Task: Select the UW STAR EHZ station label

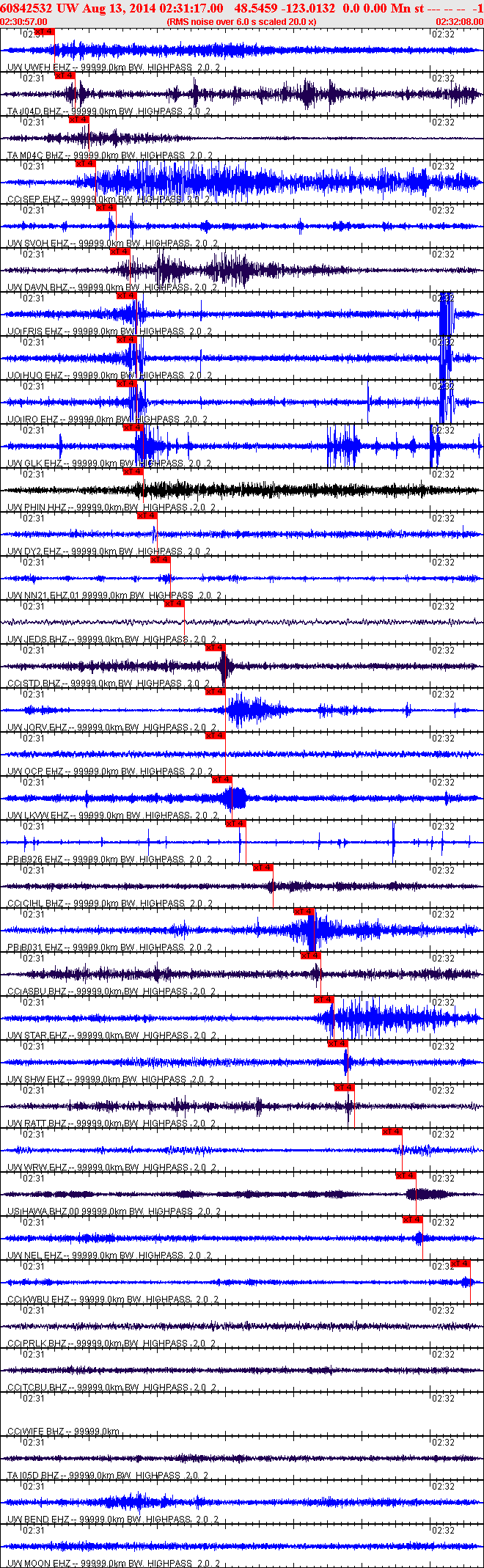Action: 111,1036
